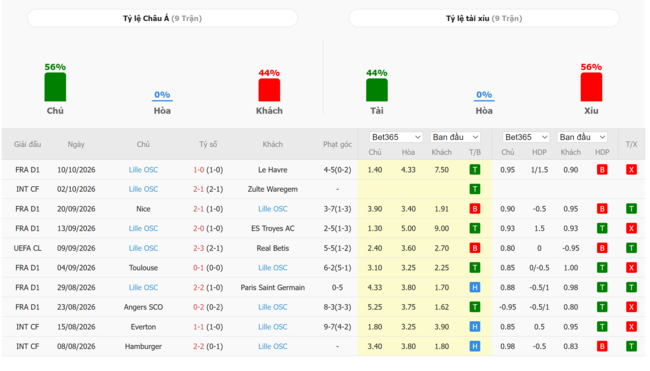Open Lille OSC link in the Everton row

coord(273,327)
